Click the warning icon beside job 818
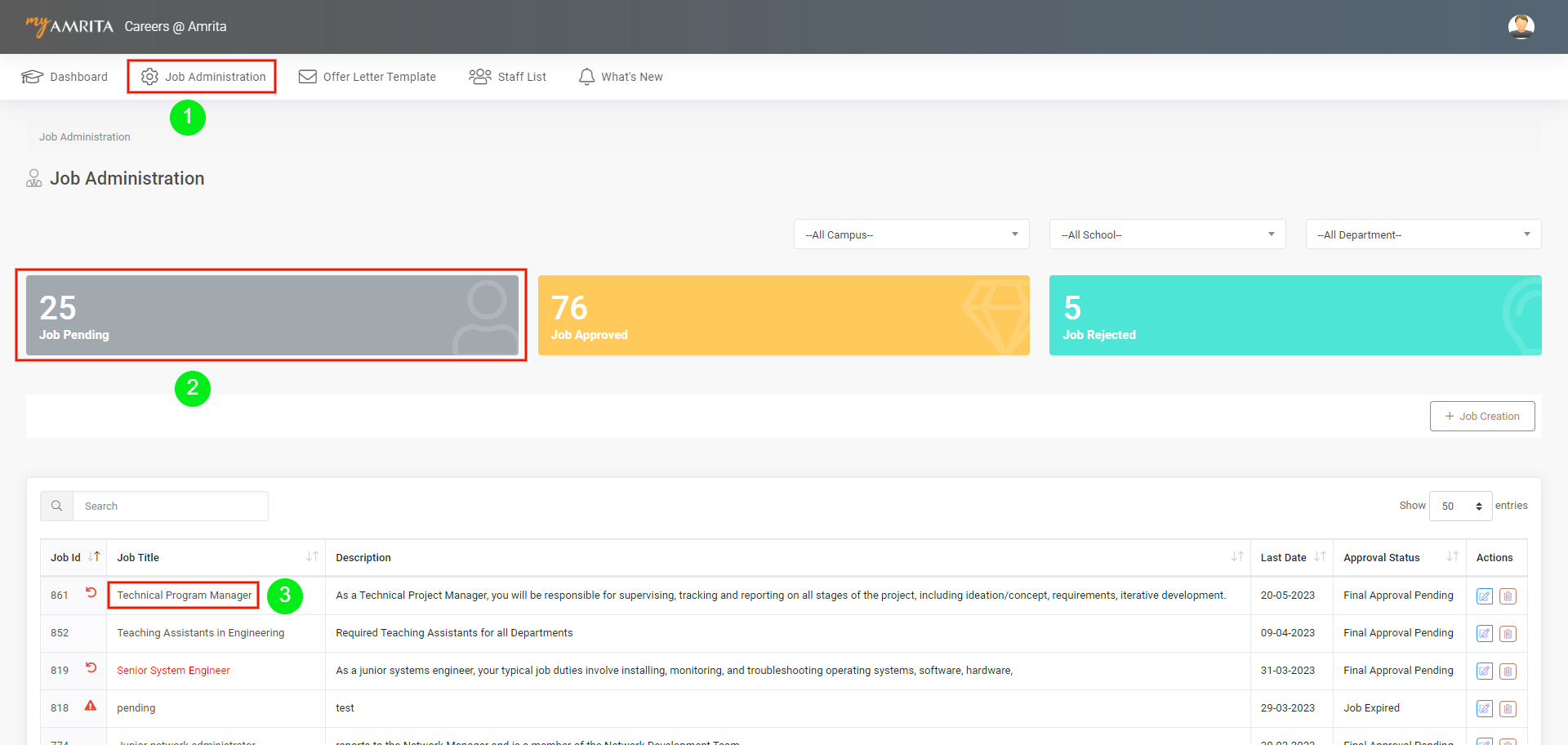Image resolution: width=1568 pixels, height=745 pixels. coord(91,706)
